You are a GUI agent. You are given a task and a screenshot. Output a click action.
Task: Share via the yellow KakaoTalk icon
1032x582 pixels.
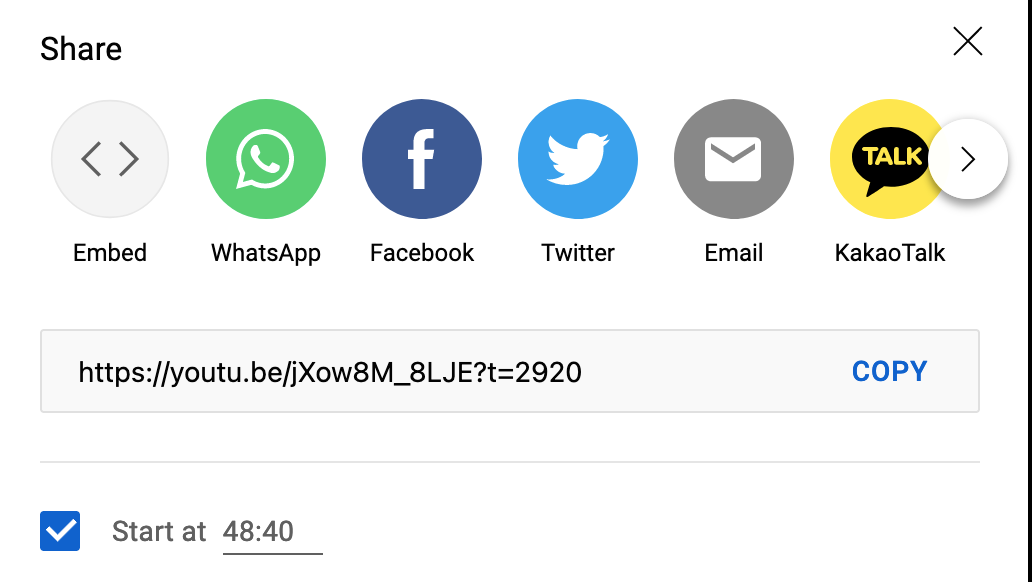tap(882, 159)
